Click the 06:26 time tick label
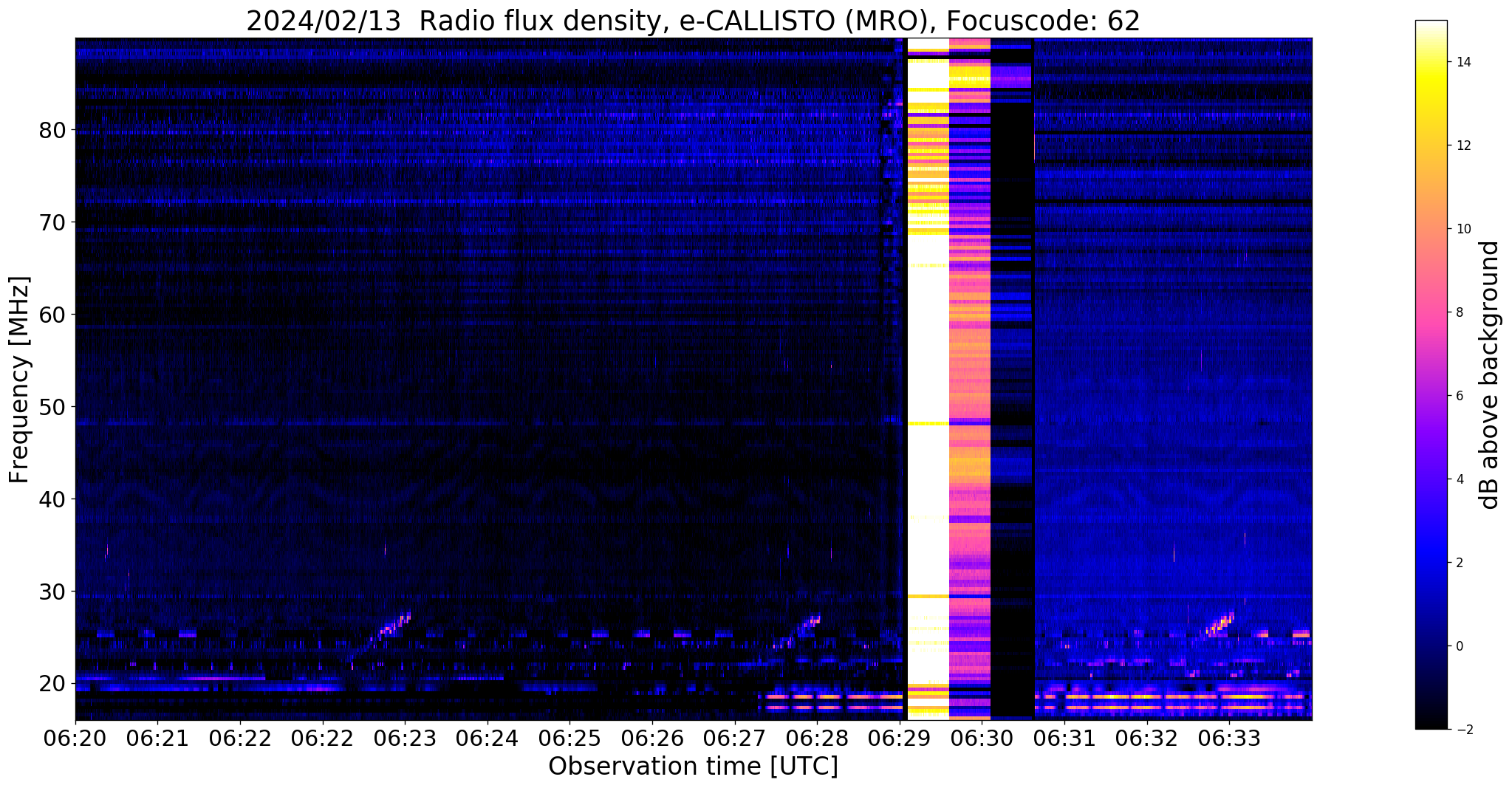 [651, 738]
